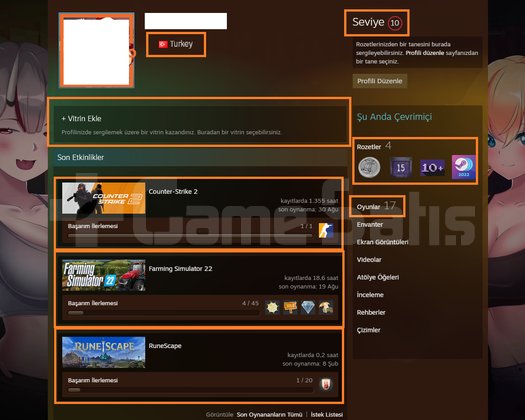Open the İnceleme reviews link
Viewport: 525px width, 420px height.
tap(370, 295)
